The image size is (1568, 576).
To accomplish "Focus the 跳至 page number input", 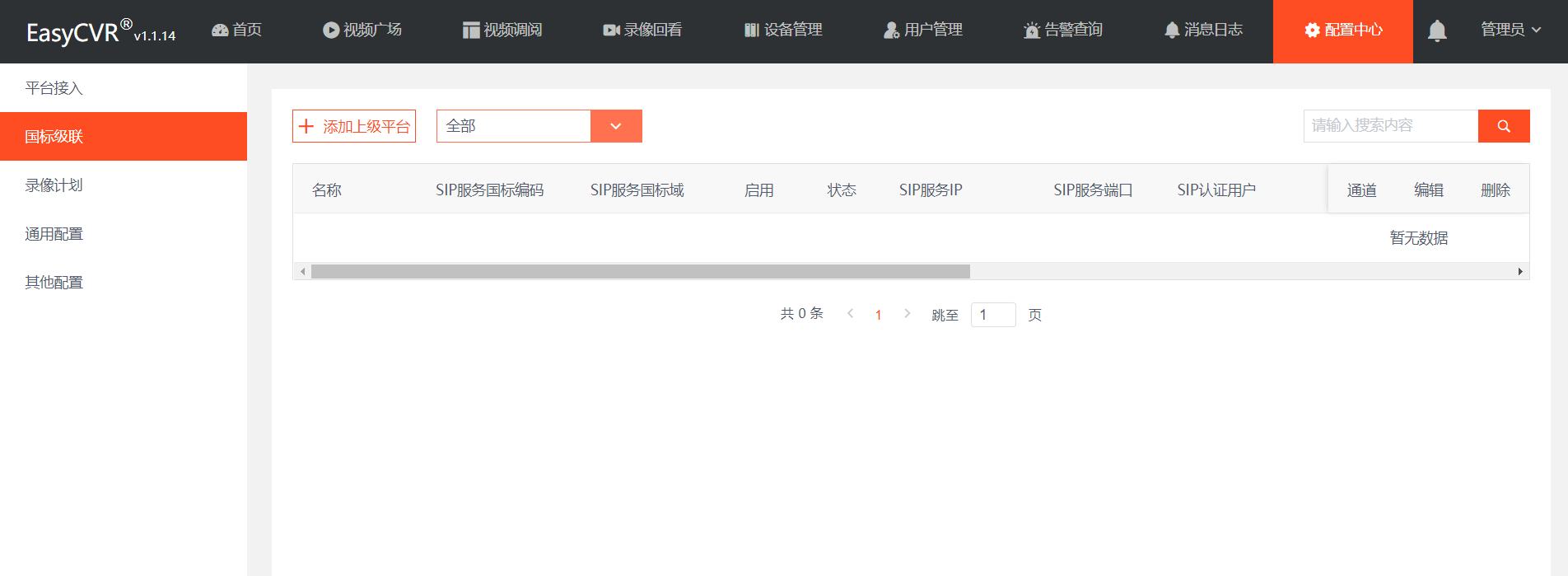I will click(992, 315).
